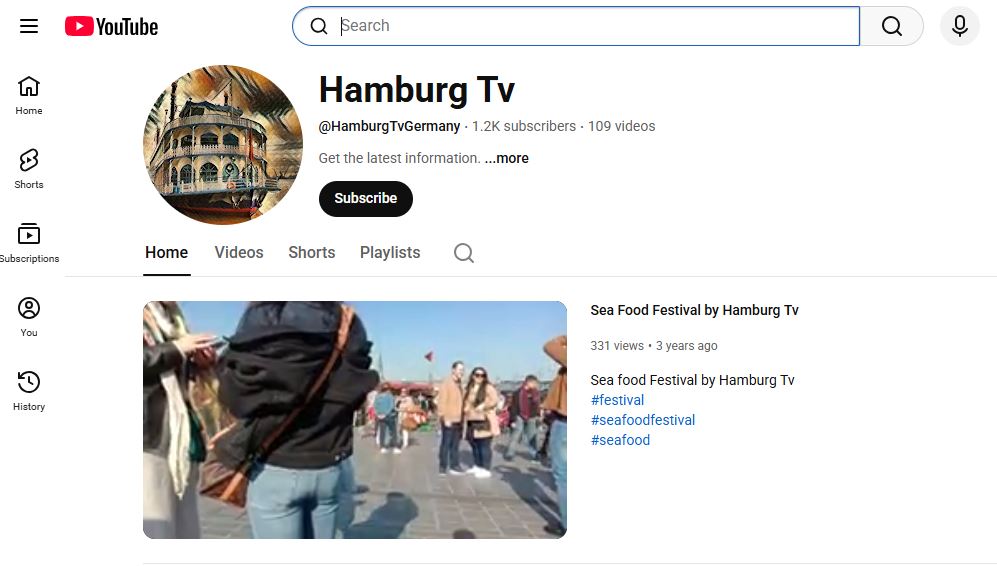Viewport: 997px width, 566px height.
Task: Open Sea Food Festival video title
Action: coord(694,310)
